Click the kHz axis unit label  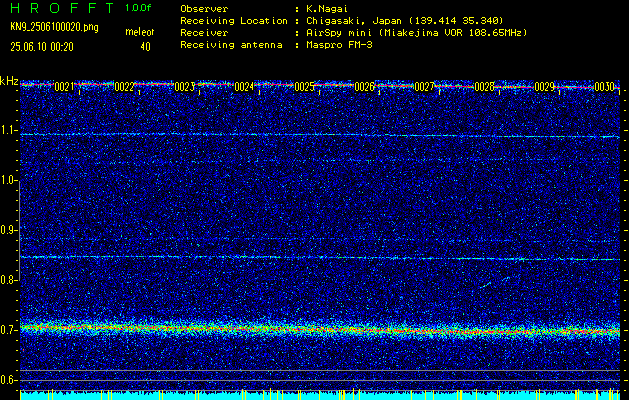pyautogui.click(x=9, y=81)
